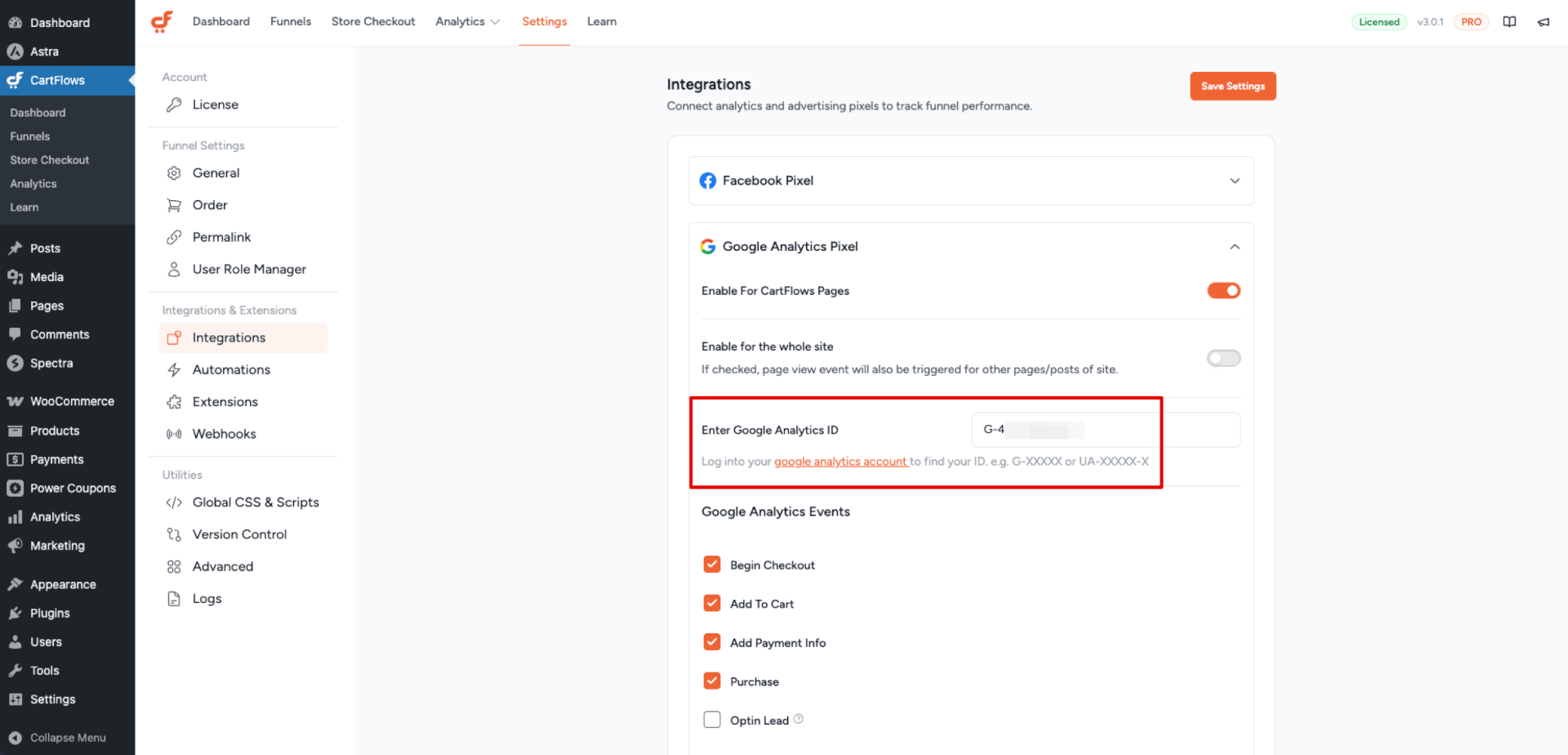Click the Extensions puzzle icon
1568x755 pixels.
pos(174,402)
